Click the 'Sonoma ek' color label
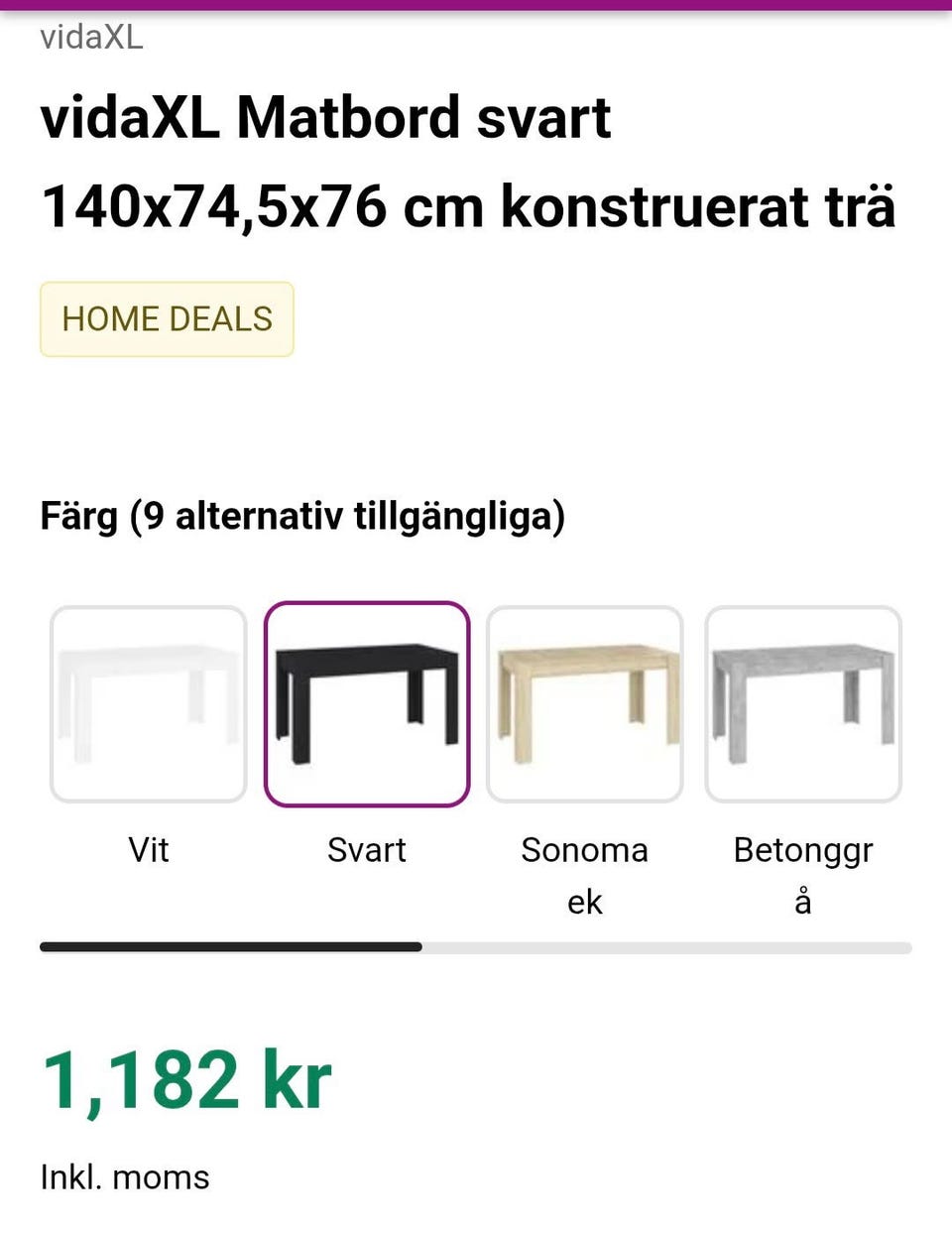 pos(585,875)
